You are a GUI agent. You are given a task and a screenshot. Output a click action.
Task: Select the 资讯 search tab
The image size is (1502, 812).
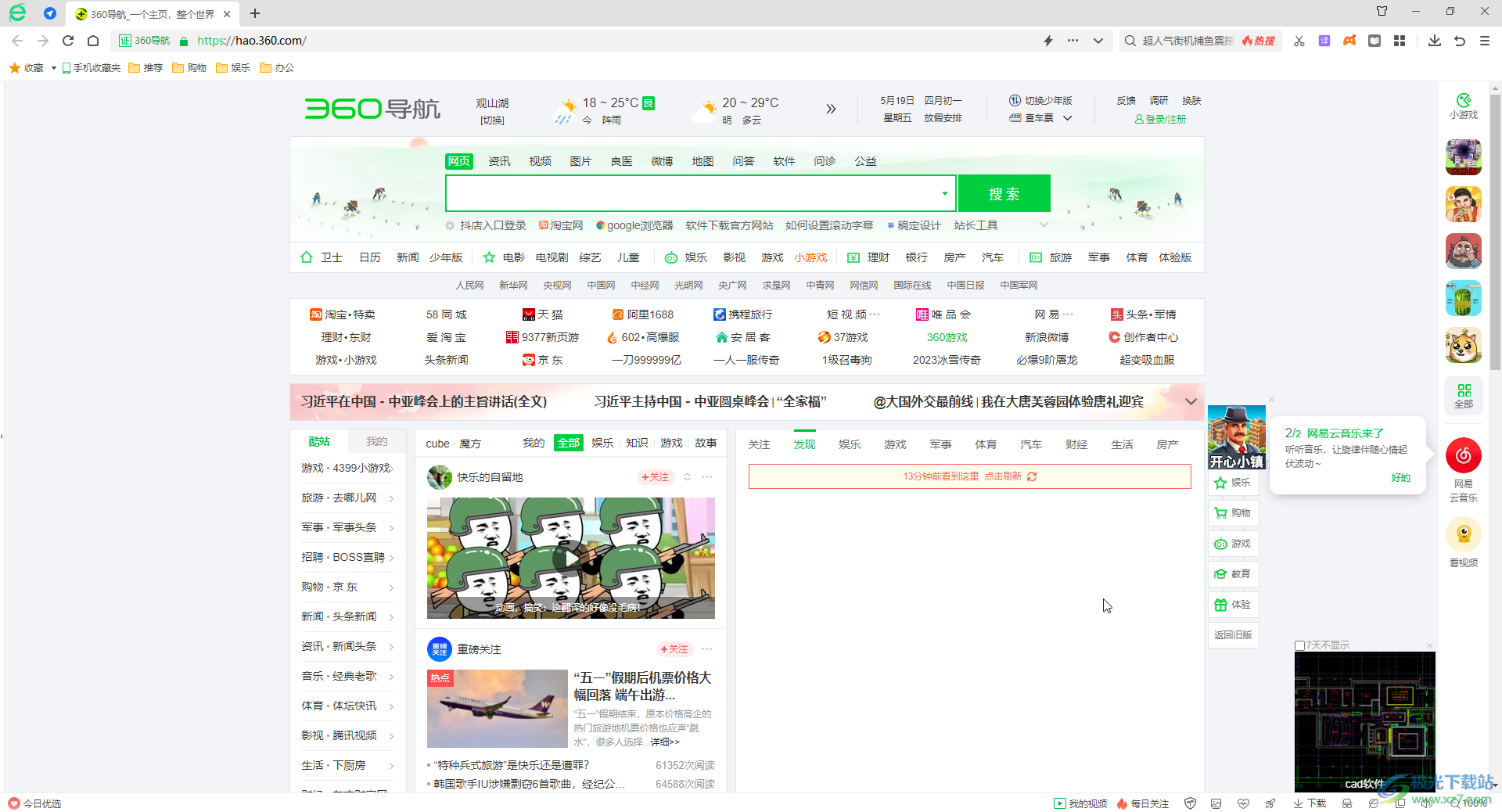(499, 161)
